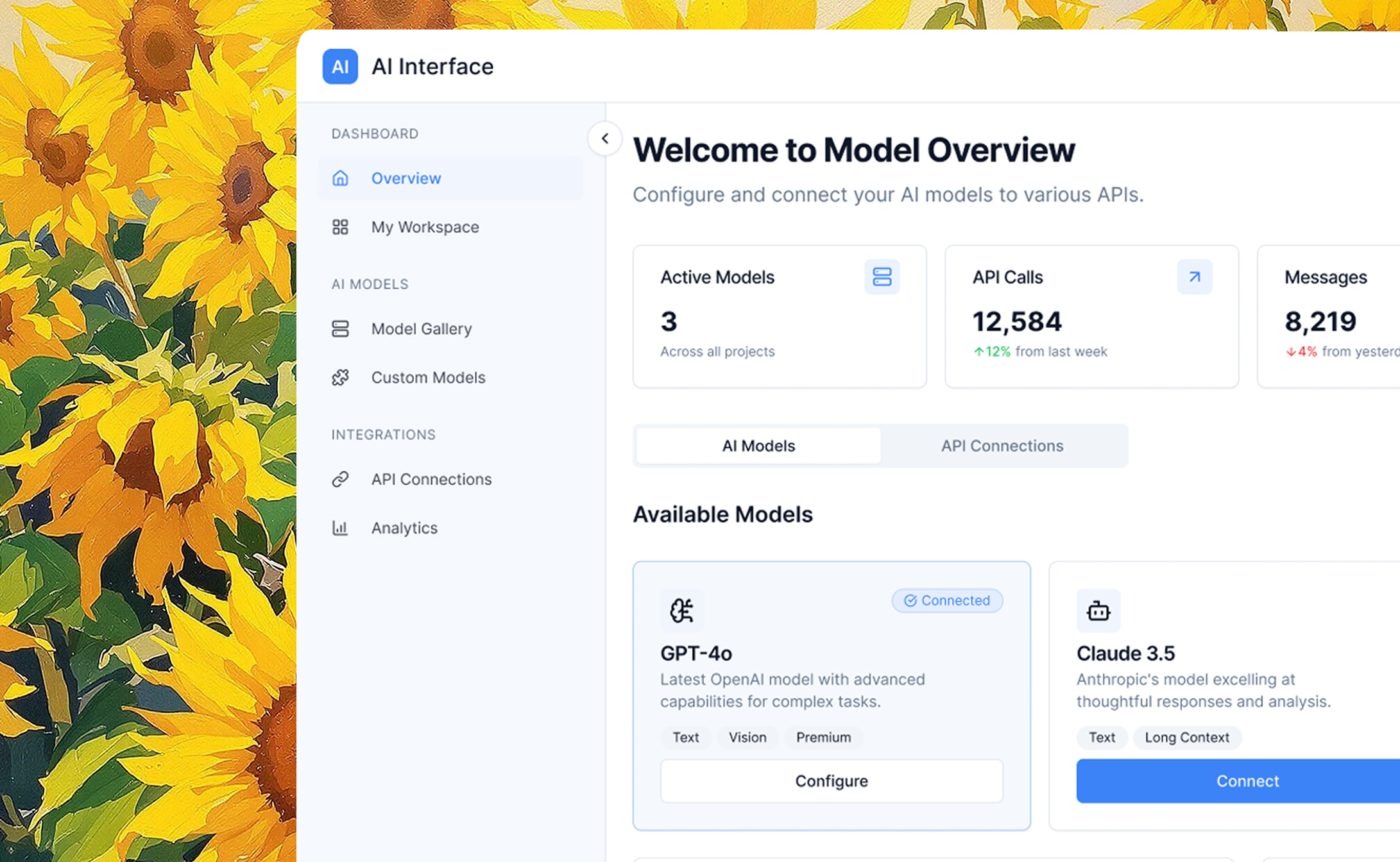
Task: Click the Configure button for GPT-4o
Action: [x=832, y=781]
